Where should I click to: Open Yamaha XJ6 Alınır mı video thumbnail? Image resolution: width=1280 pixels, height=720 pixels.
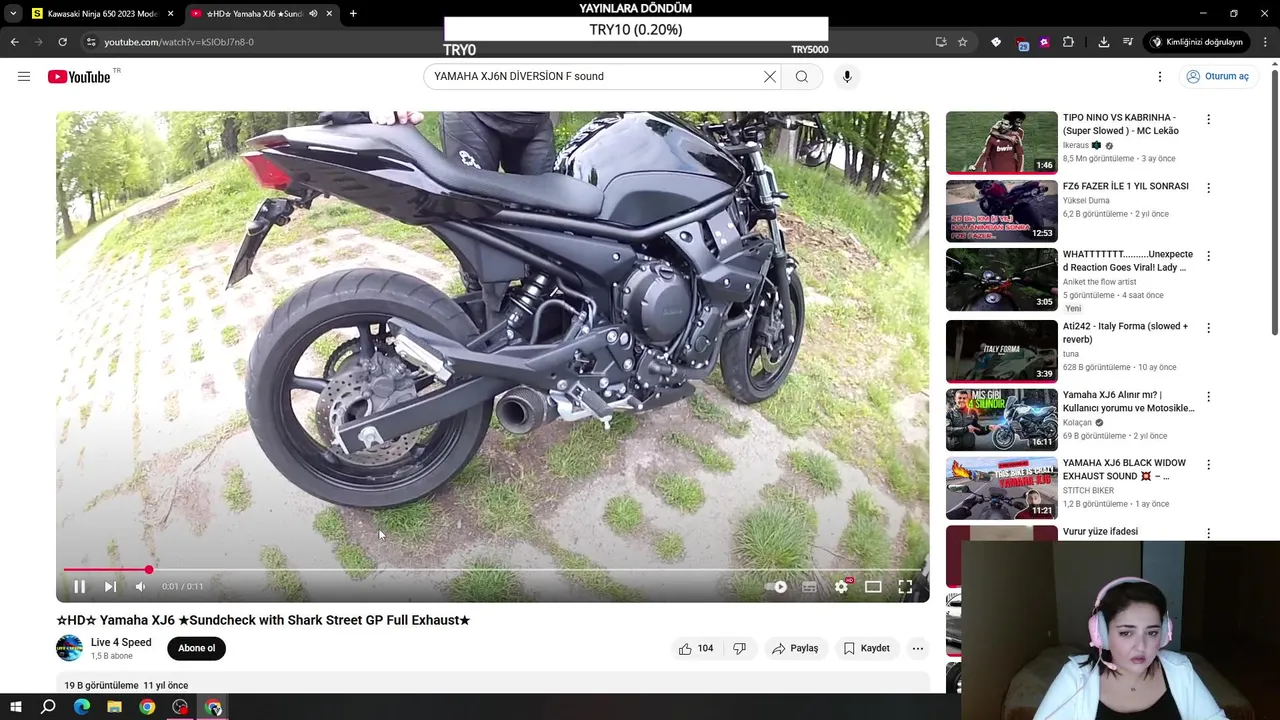click(1001, 419)
